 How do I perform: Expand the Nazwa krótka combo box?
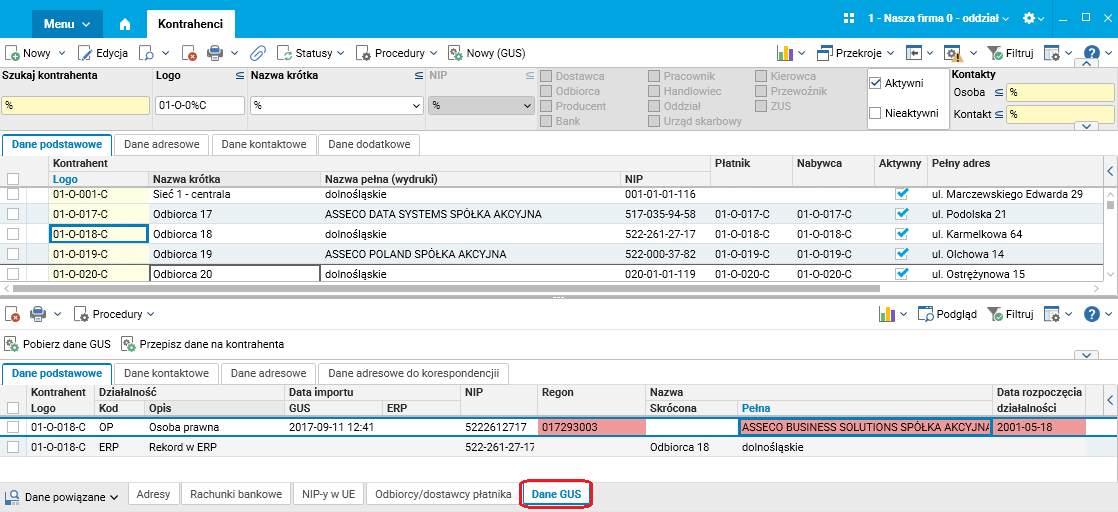[x=416, y=105]
